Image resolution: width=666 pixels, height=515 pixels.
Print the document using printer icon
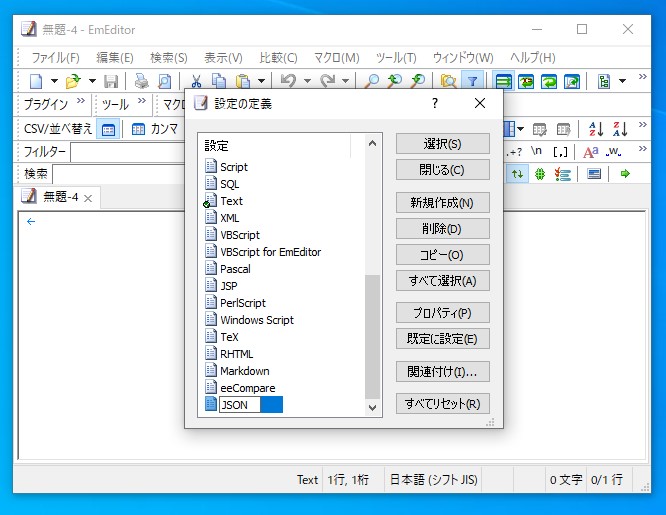click(x=141, y=81)
